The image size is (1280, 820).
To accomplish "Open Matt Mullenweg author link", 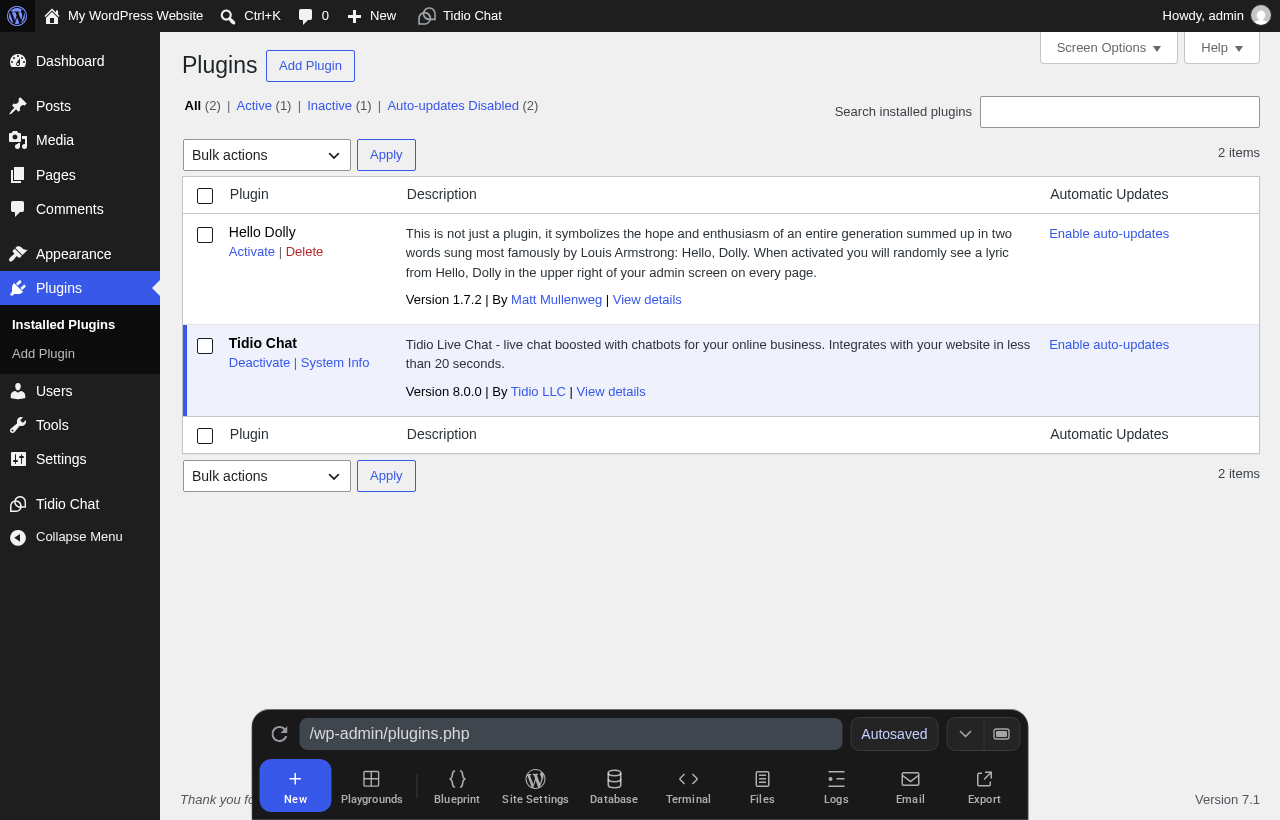I will pyautogui.click(x=556, y=299).
